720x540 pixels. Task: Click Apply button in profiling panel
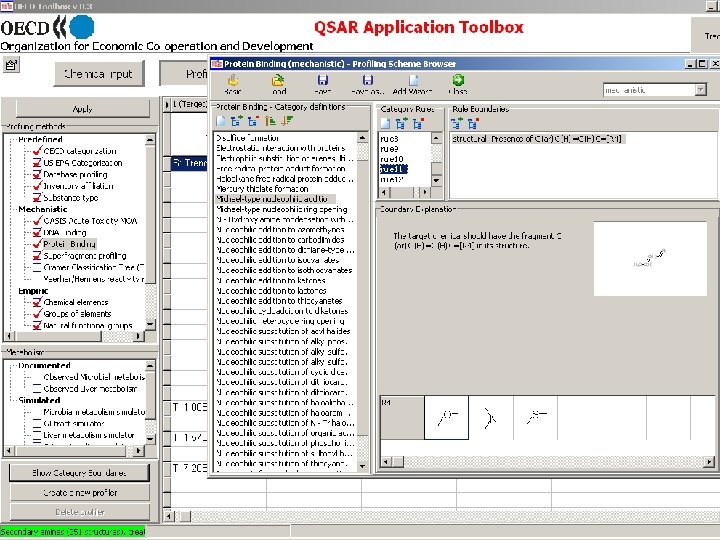pos(83,109)
